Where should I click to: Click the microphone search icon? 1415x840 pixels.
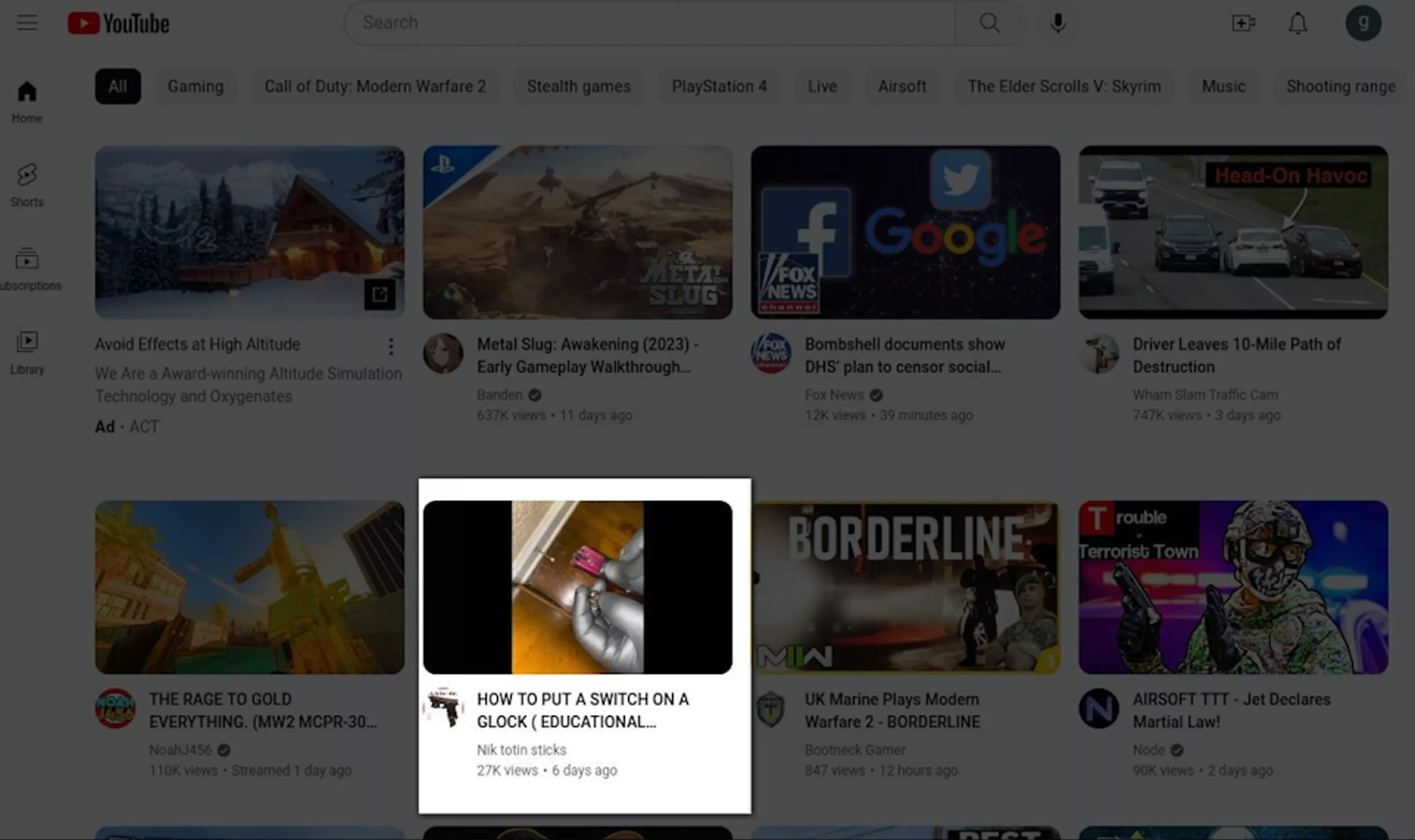tap(1057, 22)
